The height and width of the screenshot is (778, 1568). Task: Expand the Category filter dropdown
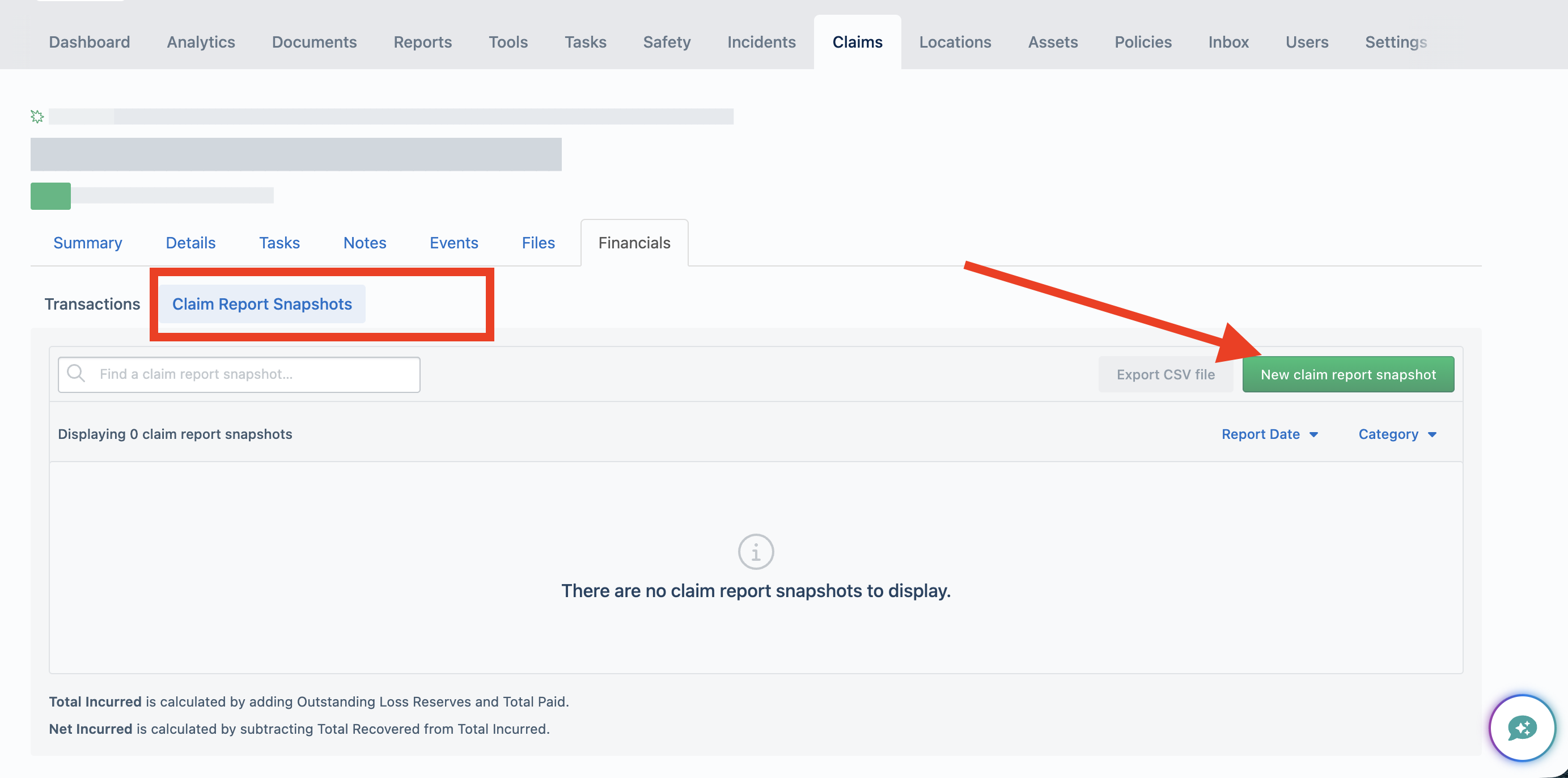(x=1397, y=434)
